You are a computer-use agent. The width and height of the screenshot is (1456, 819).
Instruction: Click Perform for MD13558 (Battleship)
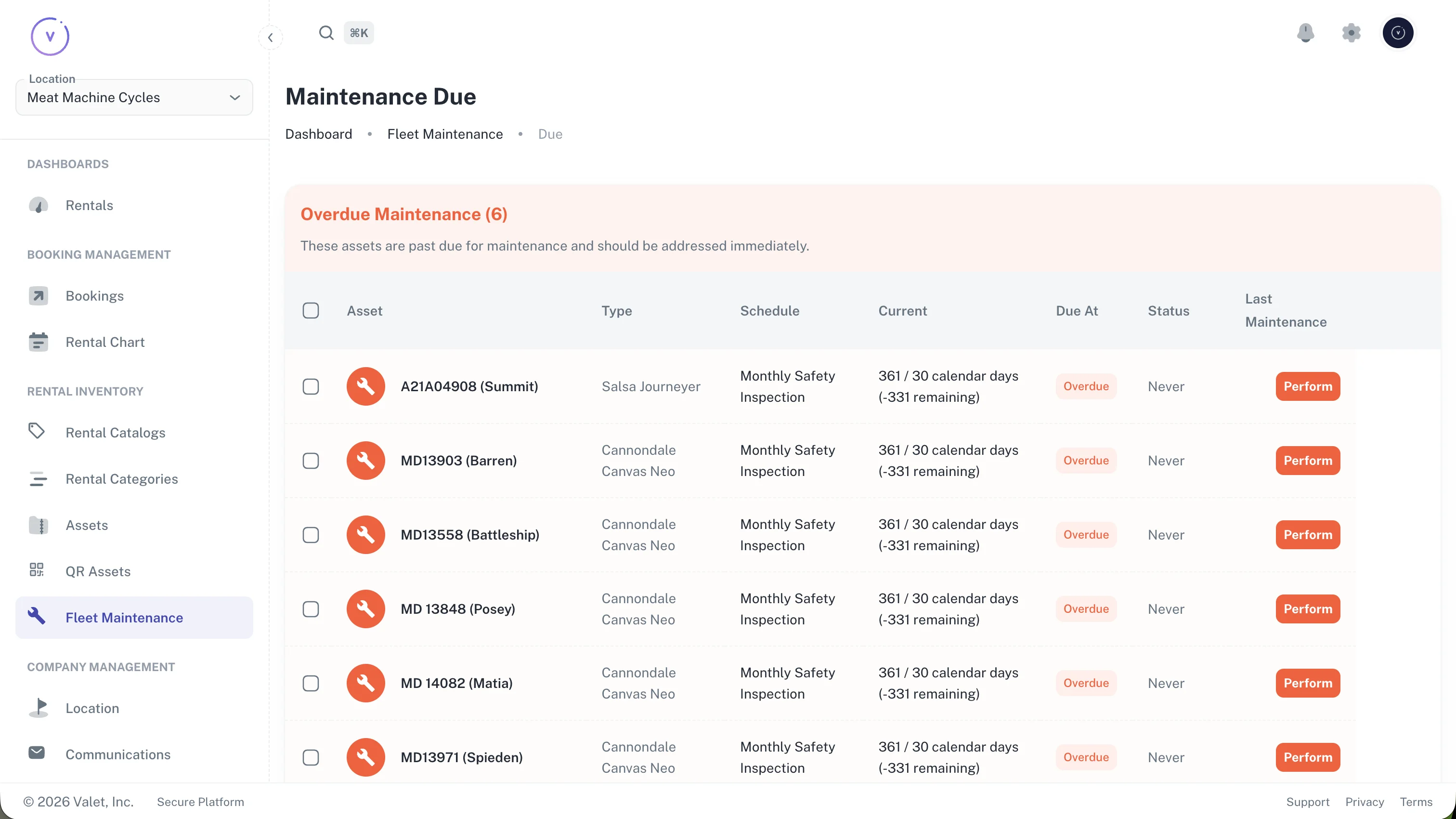1307,534
